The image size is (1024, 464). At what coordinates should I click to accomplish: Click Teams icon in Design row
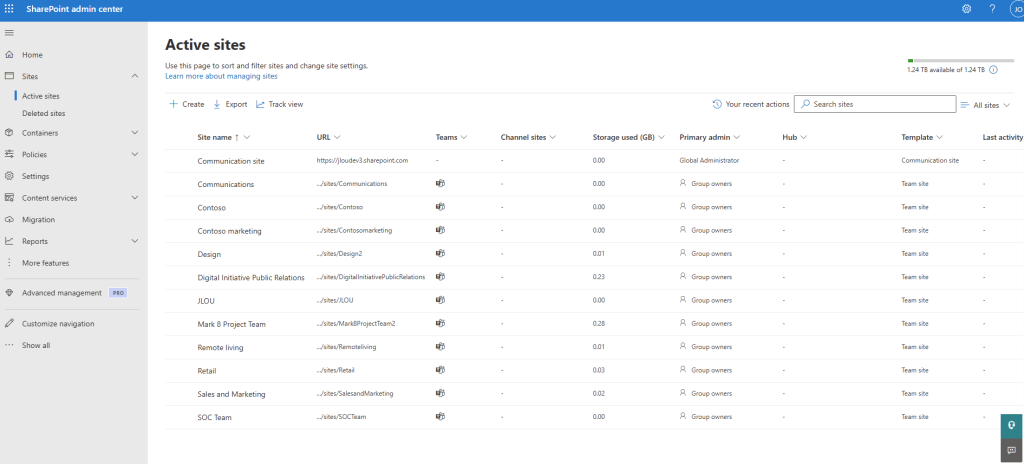click(440, 254)
